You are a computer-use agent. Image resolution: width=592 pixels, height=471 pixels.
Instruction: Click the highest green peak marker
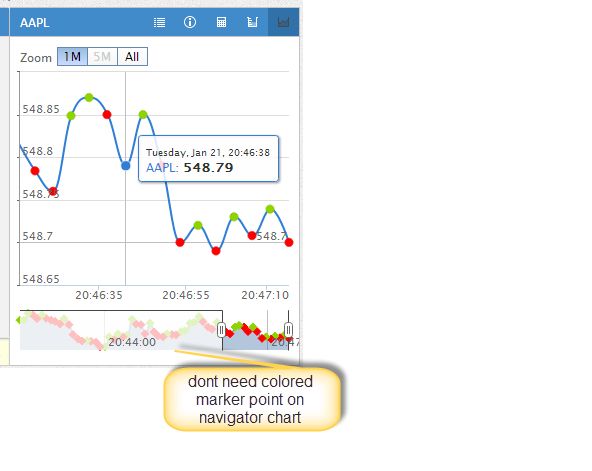coord(89,98)
